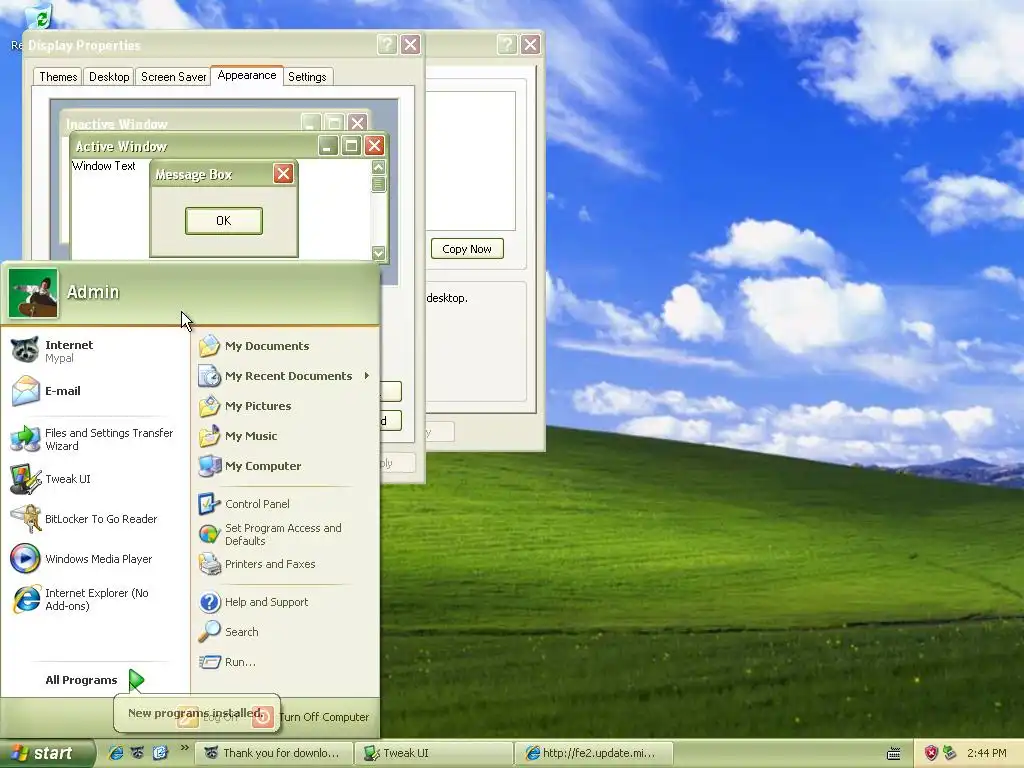The width and height of the screenshot is (1024, 768).
Task: Launch Internet Explorer from Quick Launch
Action: pyautogui.click(x=116, y=753)
